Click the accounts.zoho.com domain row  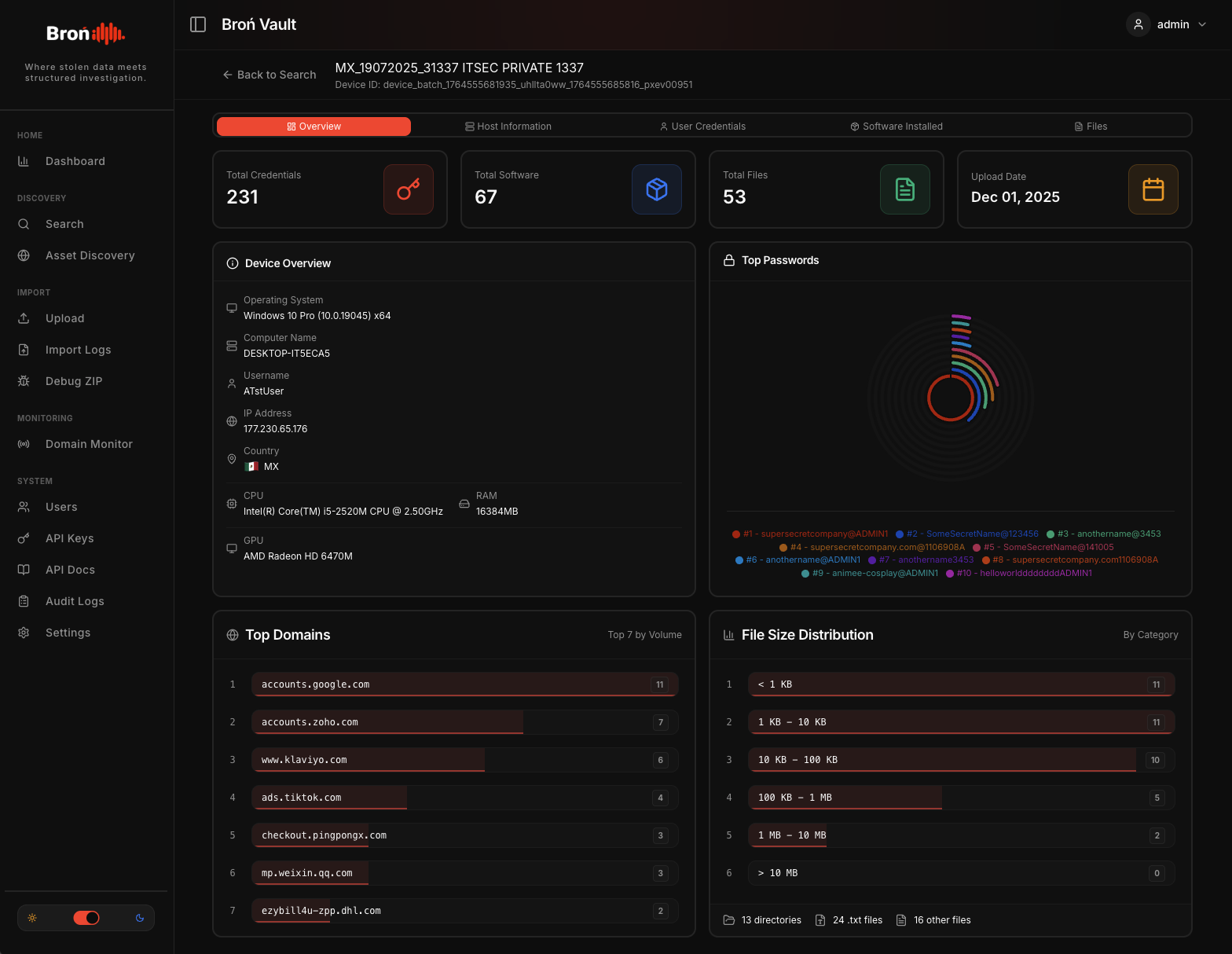(x=465, y=722)
